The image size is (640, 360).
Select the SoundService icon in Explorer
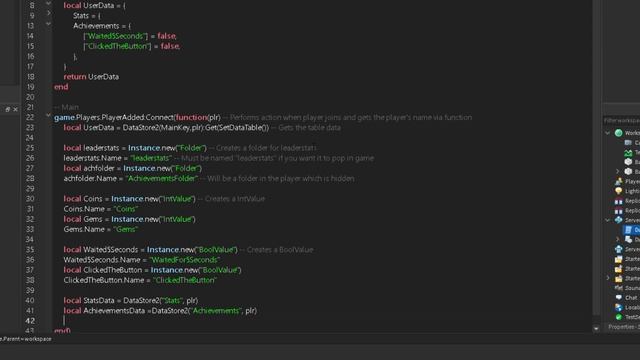click(619, 288)
